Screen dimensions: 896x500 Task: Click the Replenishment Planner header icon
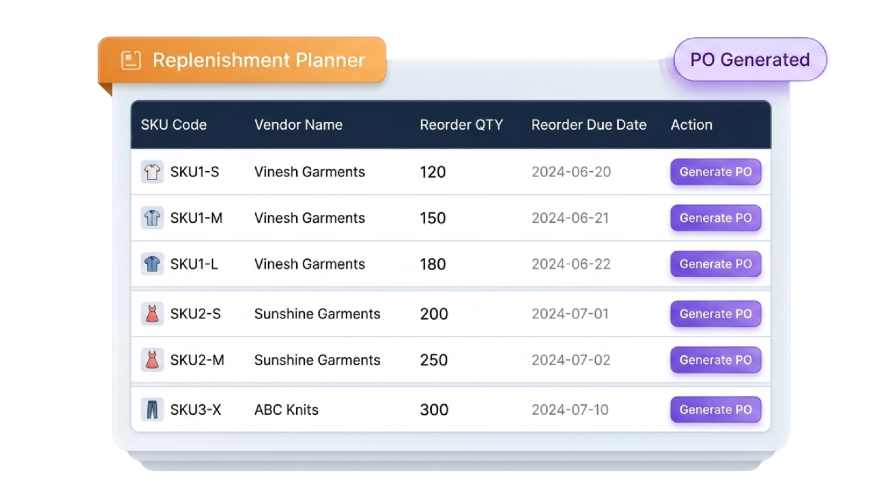131,60
